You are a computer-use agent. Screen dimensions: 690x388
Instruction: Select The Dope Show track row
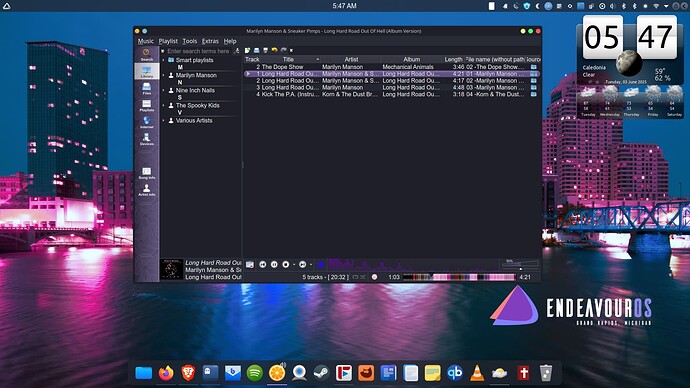coord(392,67)
